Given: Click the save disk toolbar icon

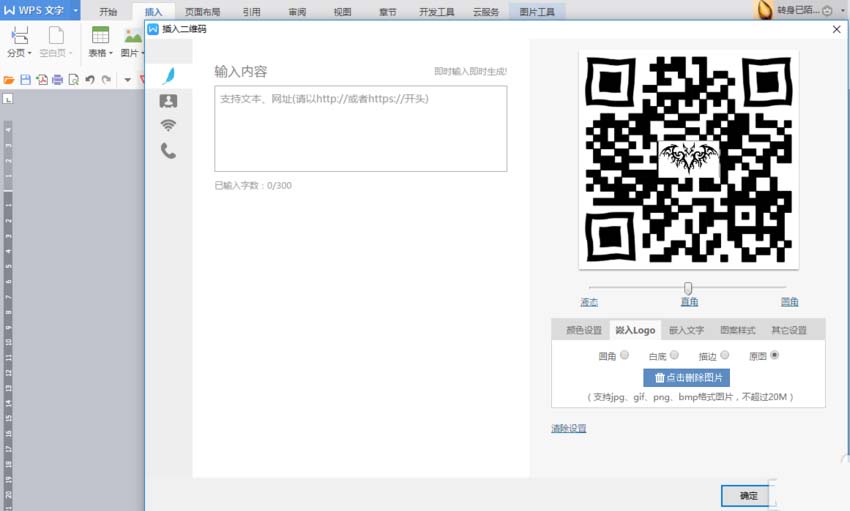Looking at the screenshot, I should click(25, 80).
